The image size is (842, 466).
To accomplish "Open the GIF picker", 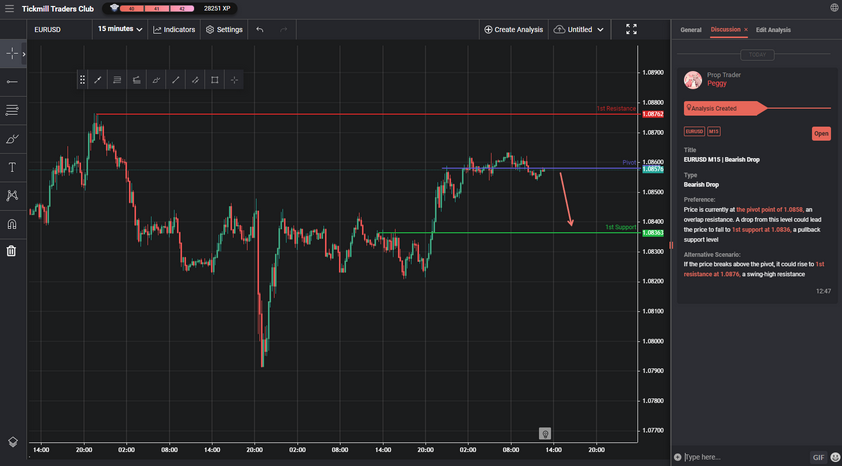I will click(818, 457).
